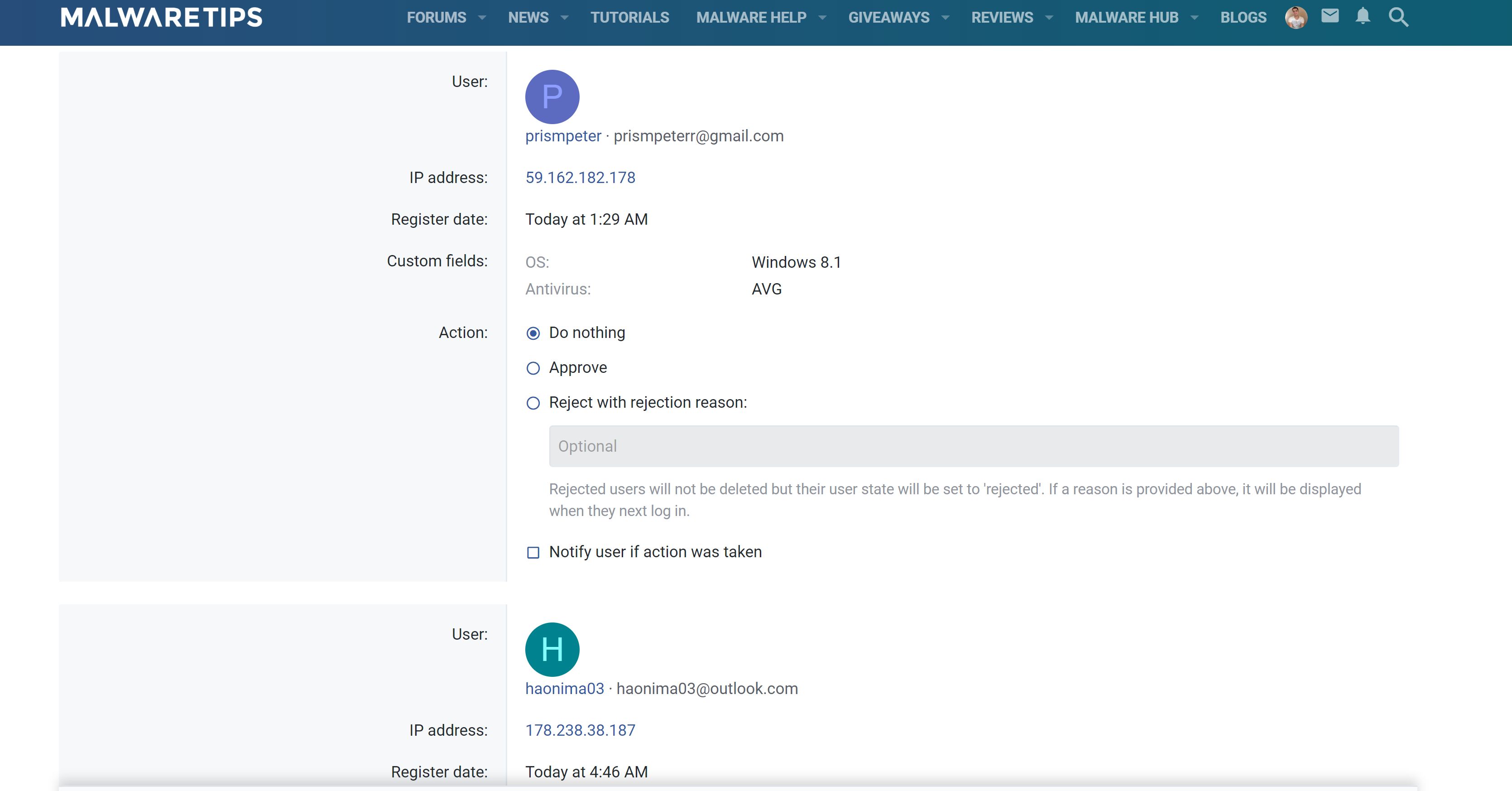
Task: Check Notify user if action was taken
Action: pos(533,553)
